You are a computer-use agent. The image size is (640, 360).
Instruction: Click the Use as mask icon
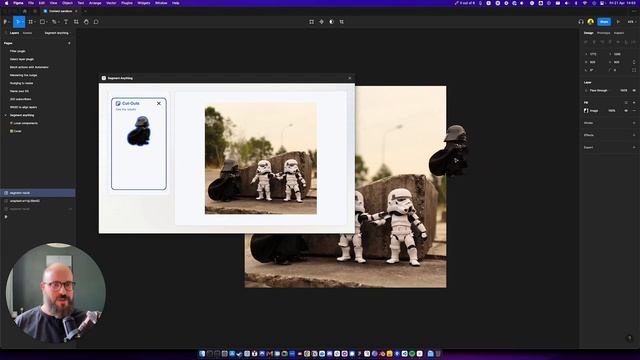[331, 22]
